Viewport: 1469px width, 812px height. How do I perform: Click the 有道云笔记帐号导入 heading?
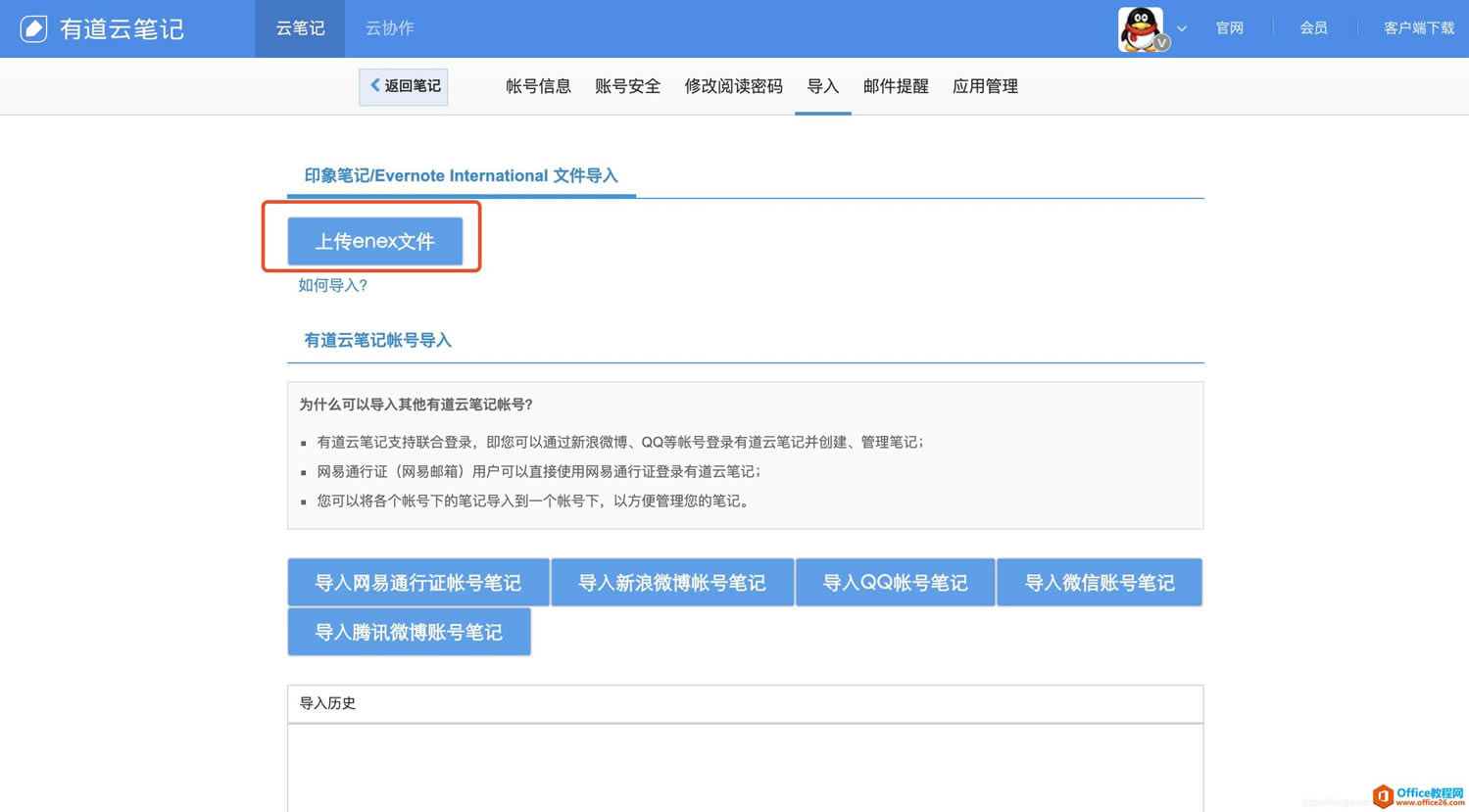(x=377, y=341)
